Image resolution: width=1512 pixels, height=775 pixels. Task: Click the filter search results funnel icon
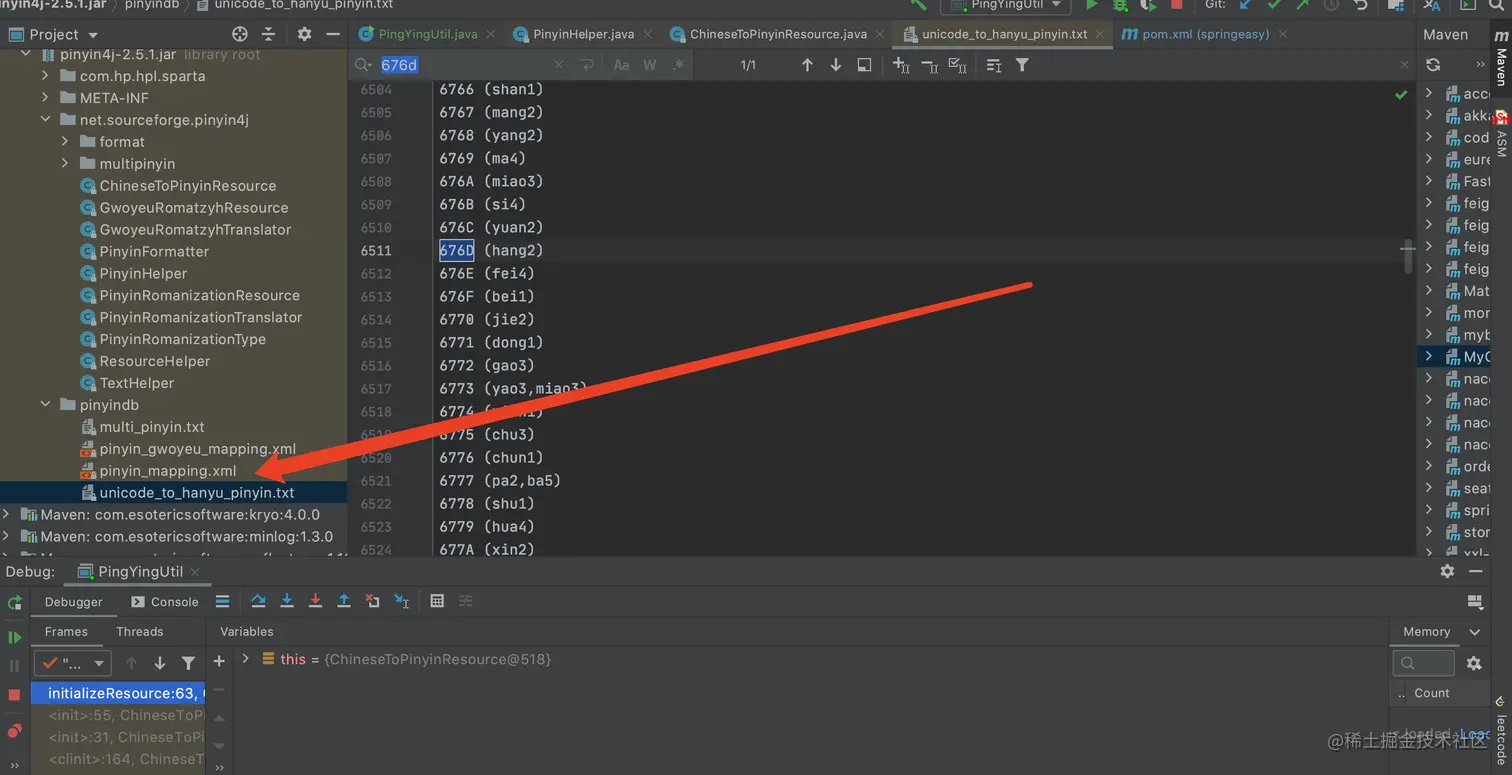point(1022,65)
